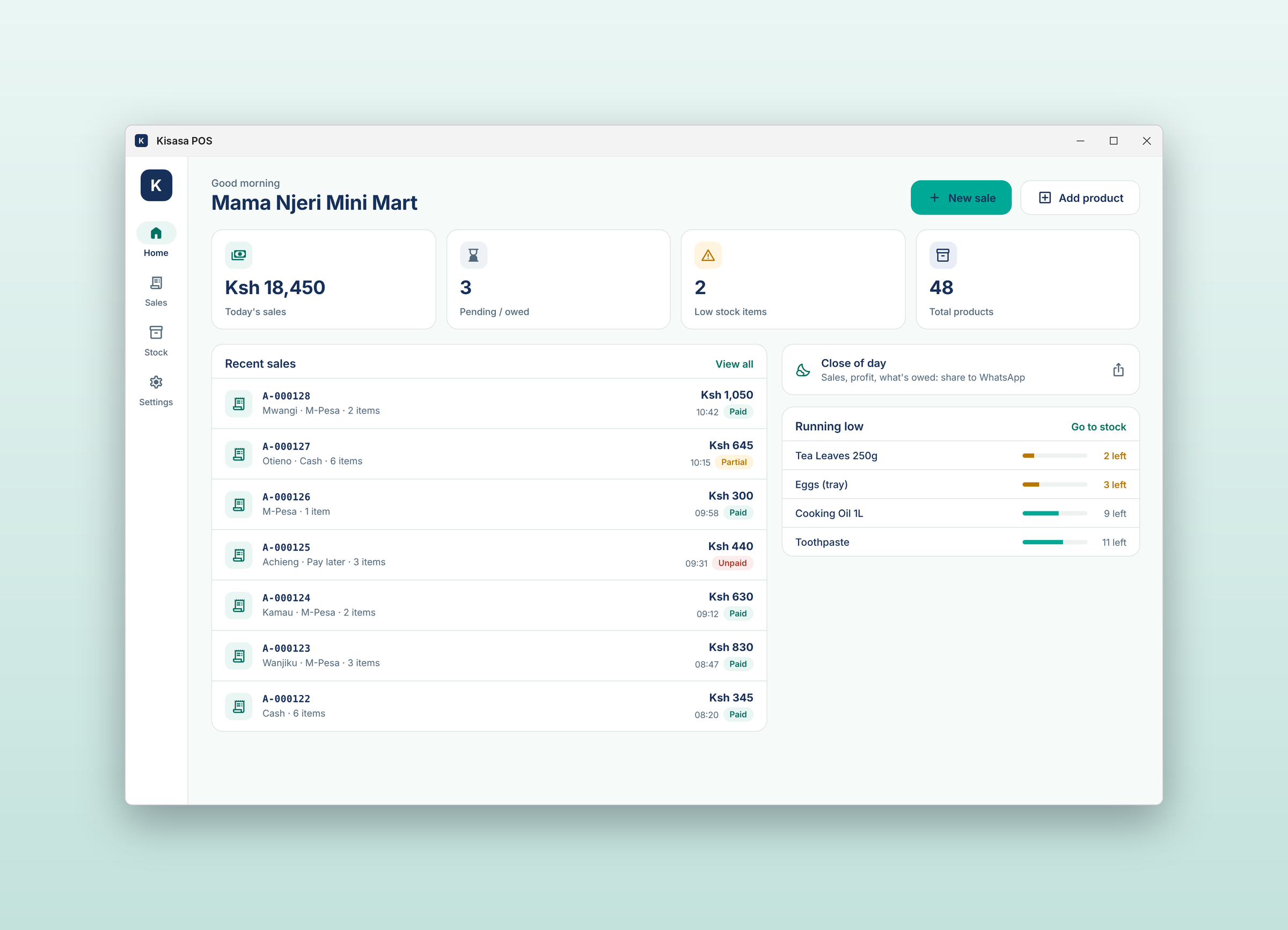Open the Stock sidebar section

[156, 341]
